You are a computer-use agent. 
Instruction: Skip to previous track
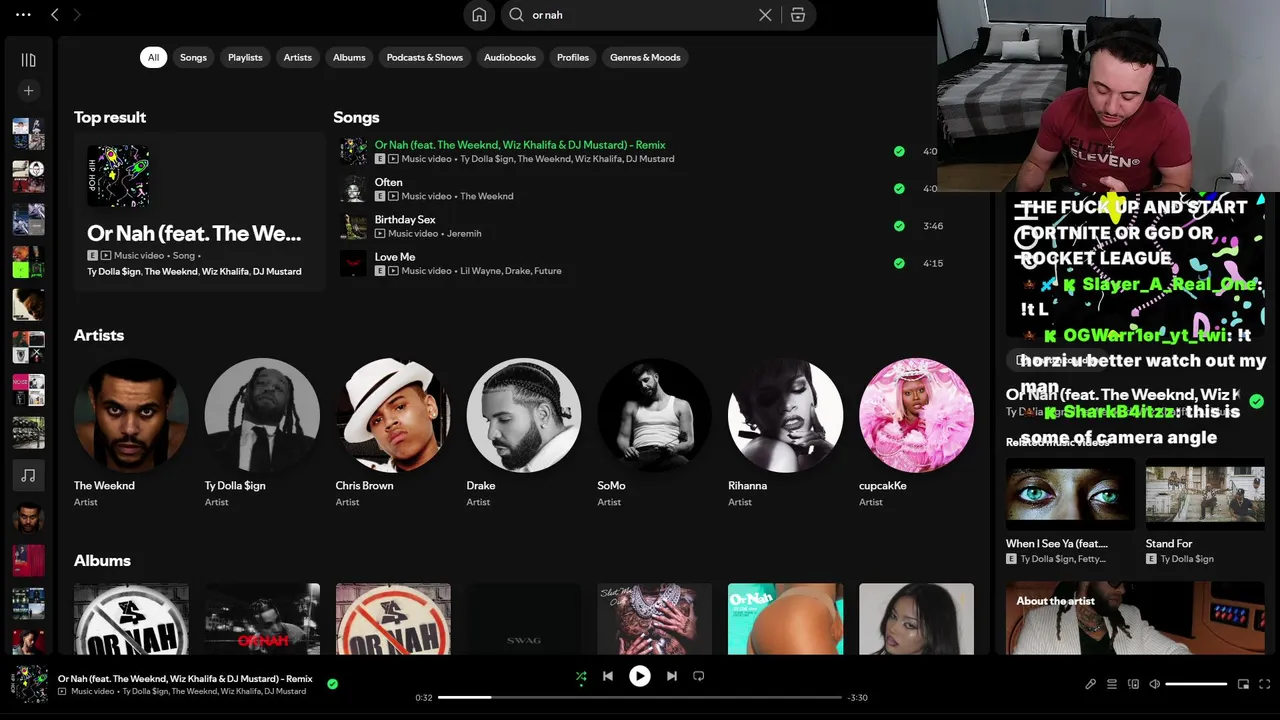[607, 676]
